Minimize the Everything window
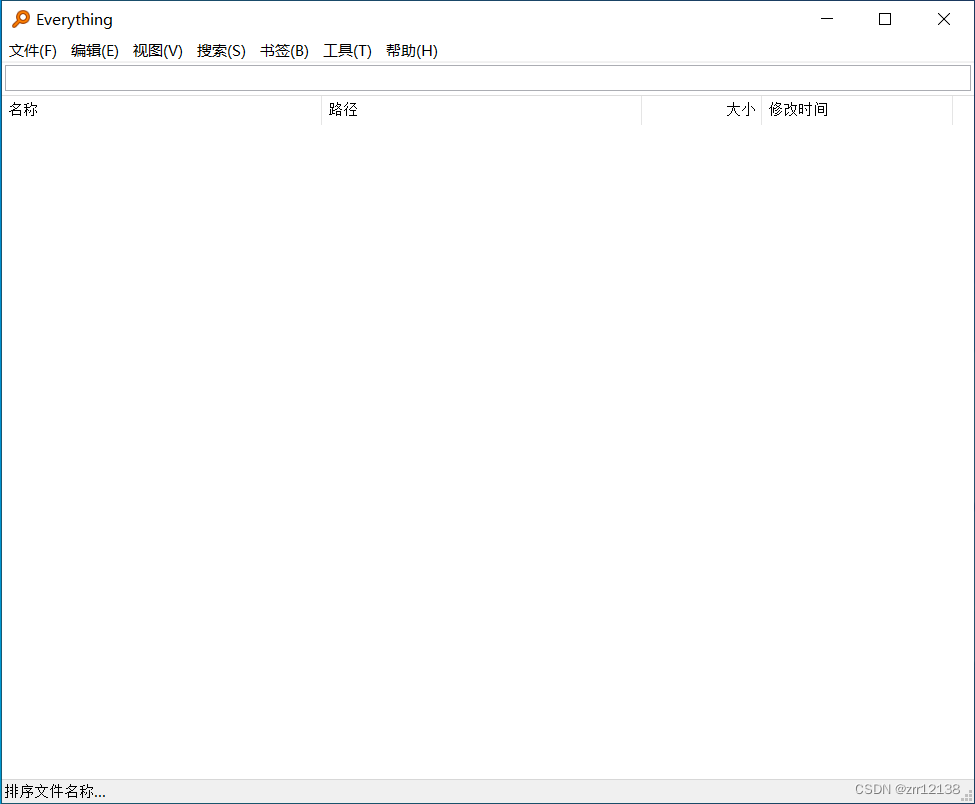Viewport: 975px width, 804px height. 826,18
